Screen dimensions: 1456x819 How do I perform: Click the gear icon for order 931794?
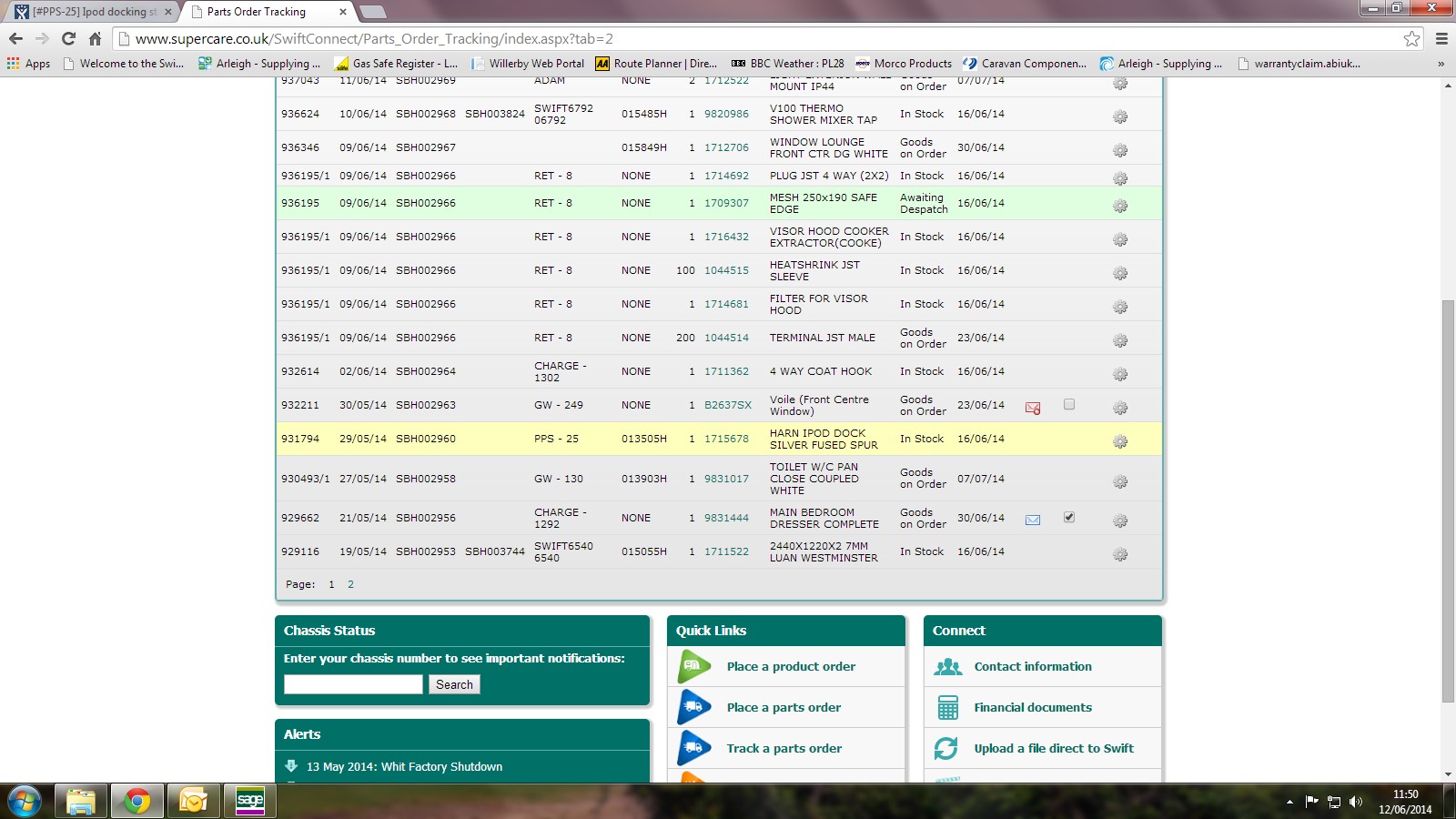click(1120, 441)
